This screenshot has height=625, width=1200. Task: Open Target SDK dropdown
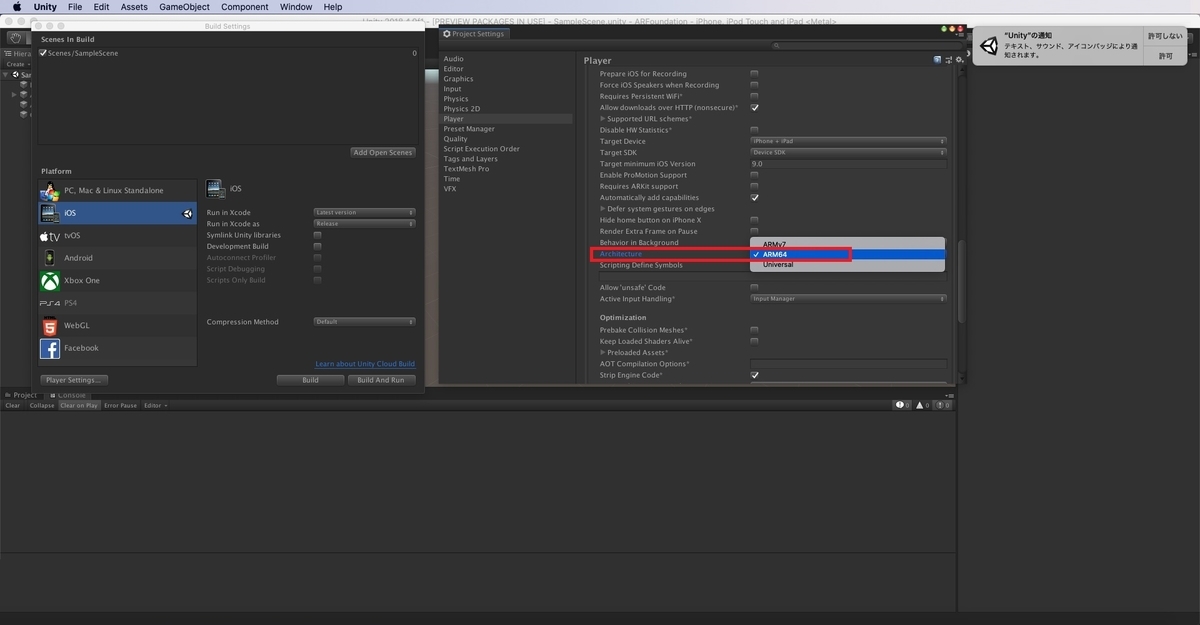coord(848,152)
